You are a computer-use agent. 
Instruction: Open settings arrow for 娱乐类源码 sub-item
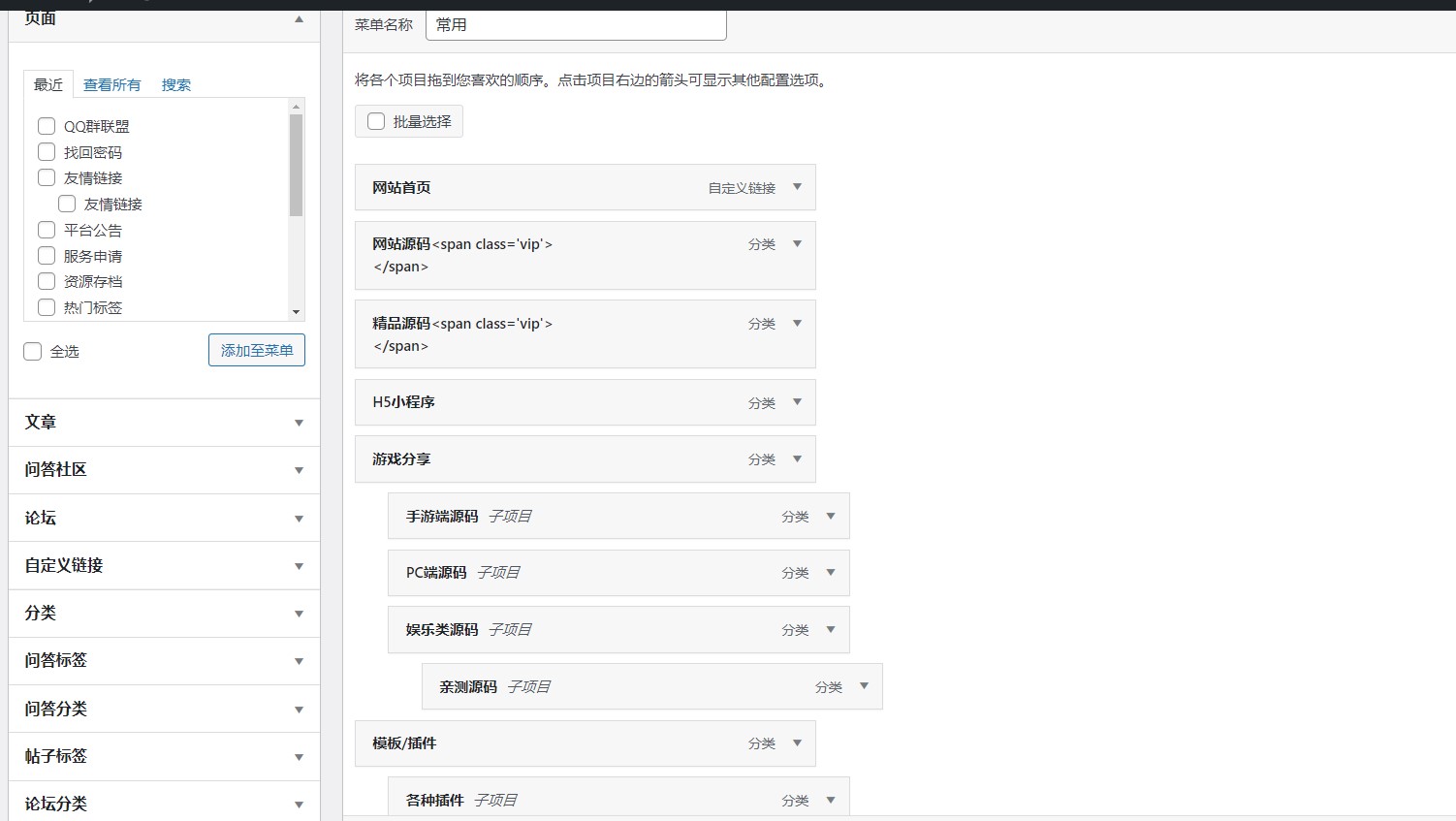[831, 630]
